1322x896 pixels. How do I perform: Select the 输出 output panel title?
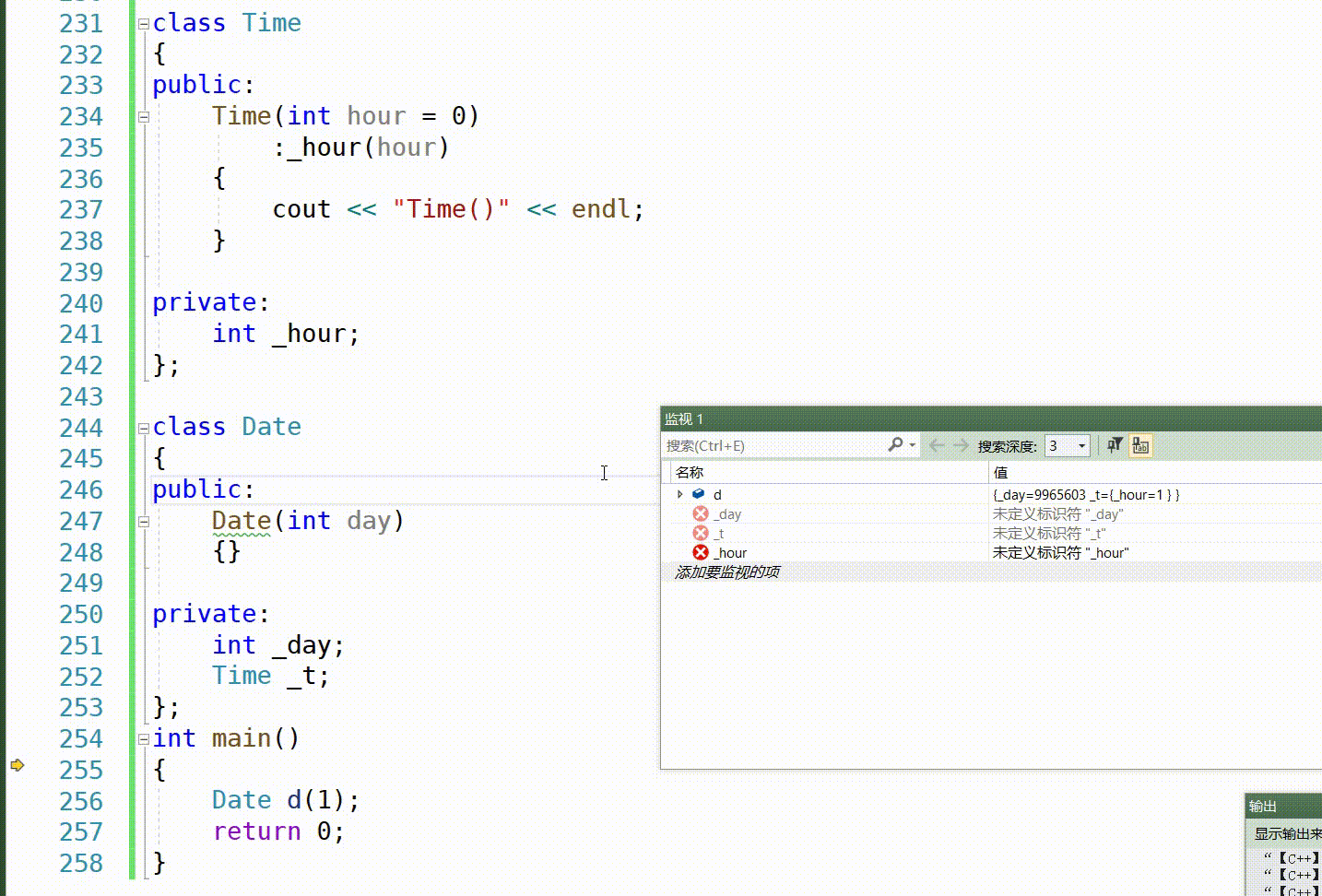point(1263,806)
